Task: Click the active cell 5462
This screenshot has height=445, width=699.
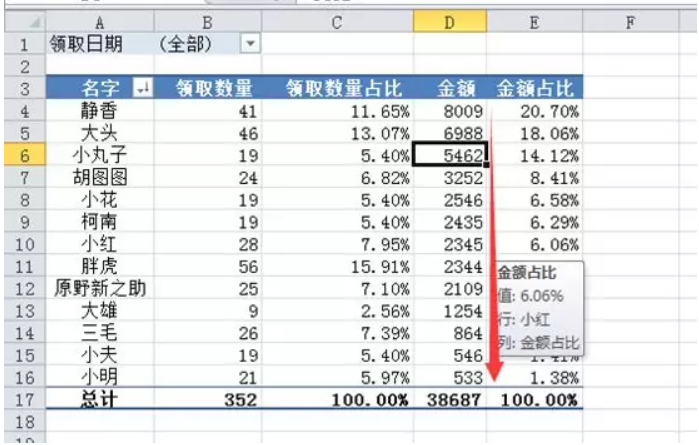Action: (x=450, y=155)
